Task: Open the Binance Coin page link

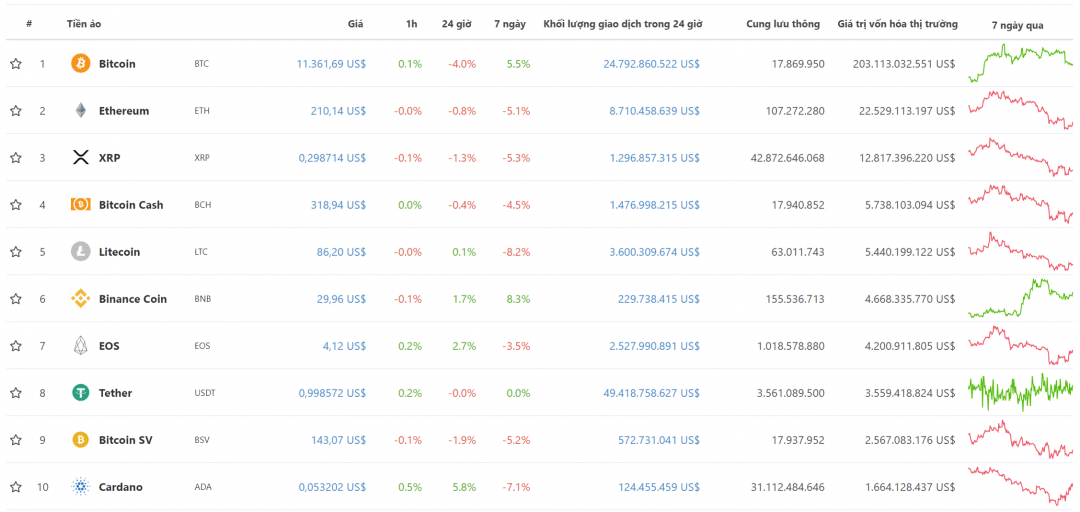Action: (133, 298)
